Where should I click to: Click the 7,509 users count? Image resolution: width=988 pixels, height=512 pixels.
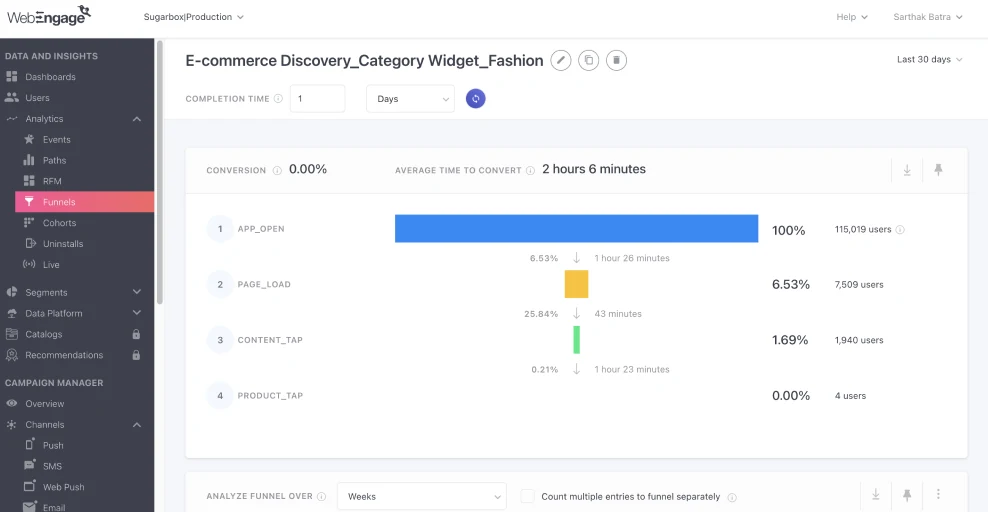tap(859, 285)
